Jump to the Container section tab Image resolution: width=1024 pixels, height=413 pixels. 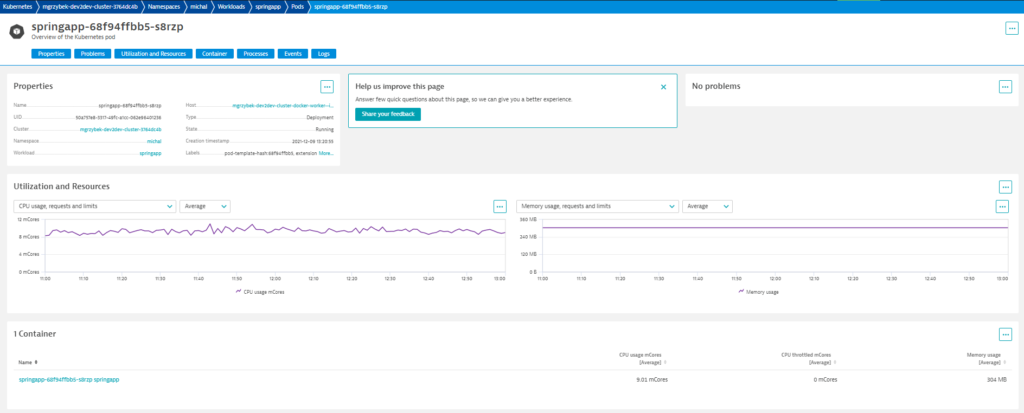point(215,54)
